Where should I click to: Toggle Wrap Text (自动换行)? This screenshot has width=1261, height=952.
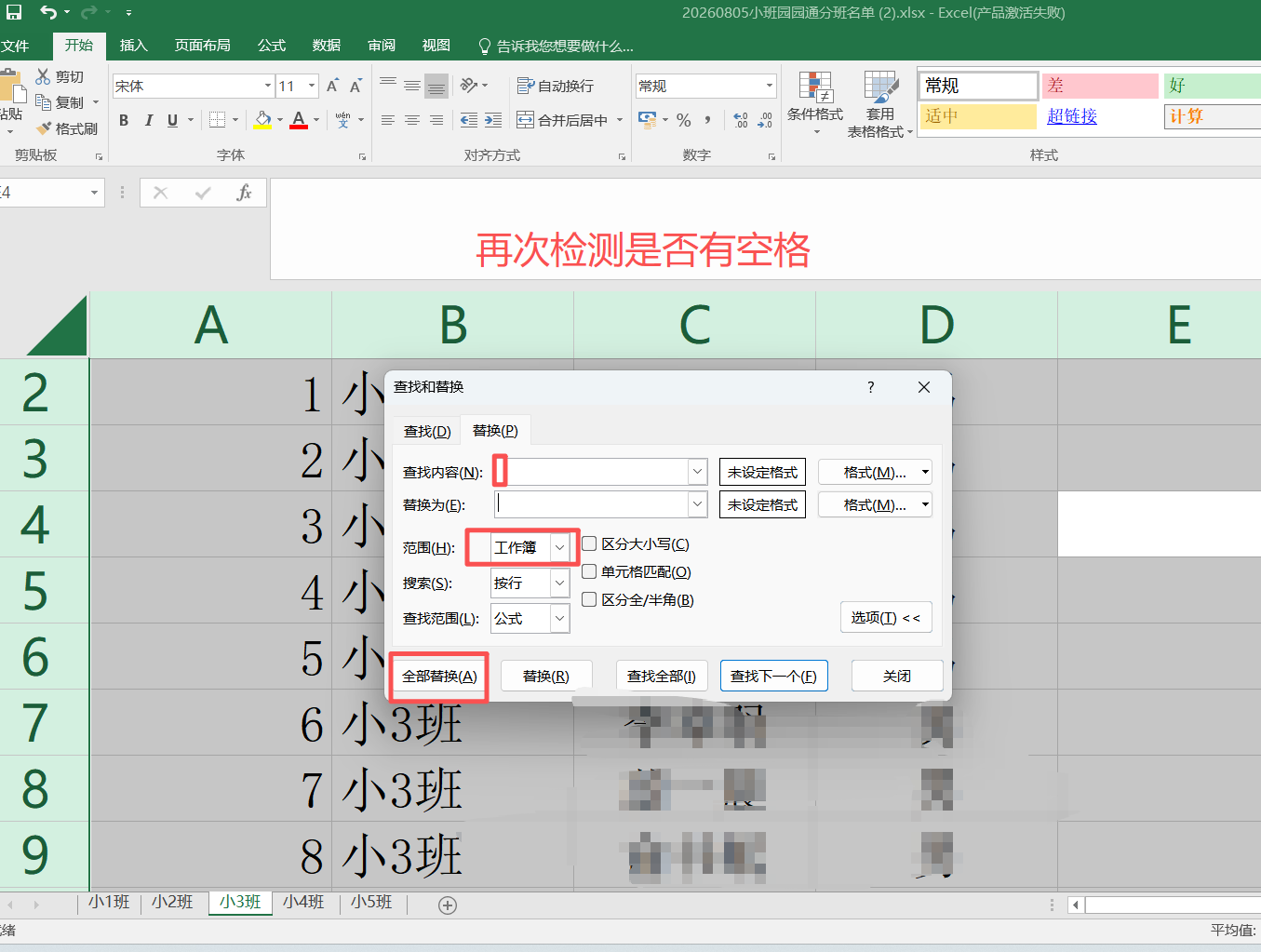click(556, 86)
